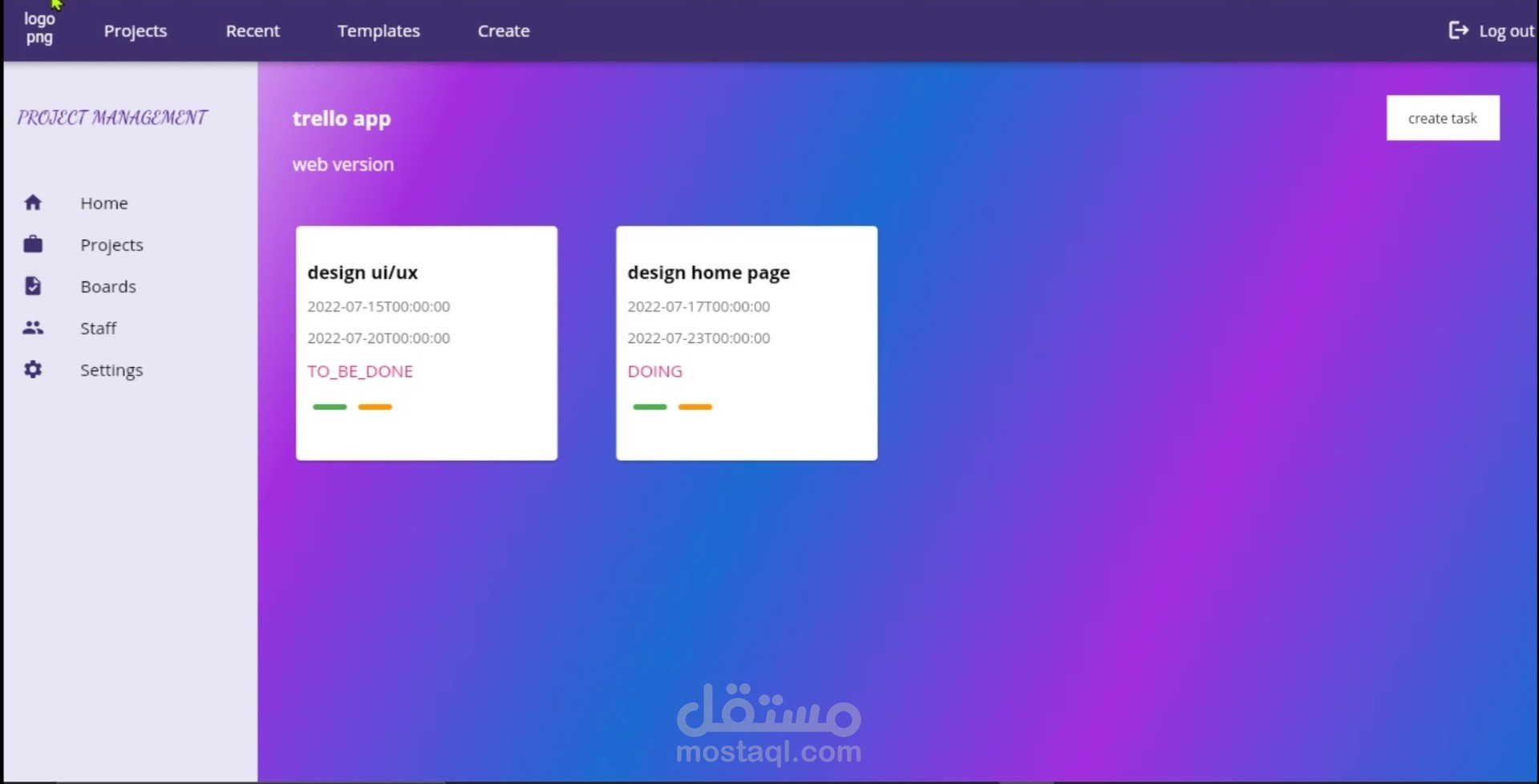Viewport: 1539px width, 784px height.
Task: Click orange label bar on design home page card
Action: coord(695,407)
